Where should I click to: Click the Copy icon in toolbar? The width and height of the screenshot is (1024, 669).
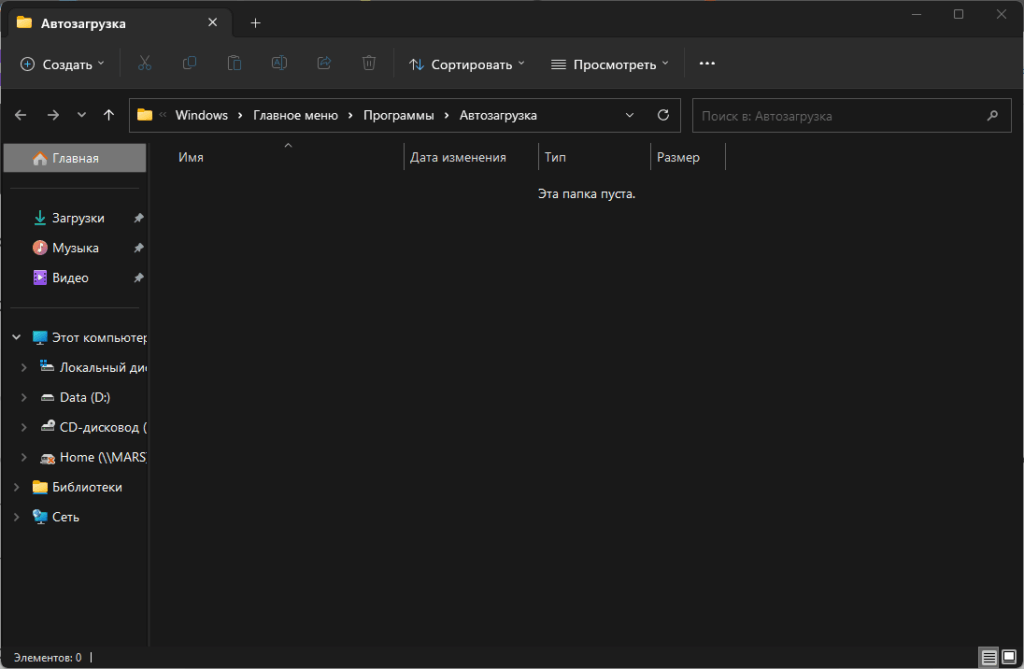[x=189, y=63]
